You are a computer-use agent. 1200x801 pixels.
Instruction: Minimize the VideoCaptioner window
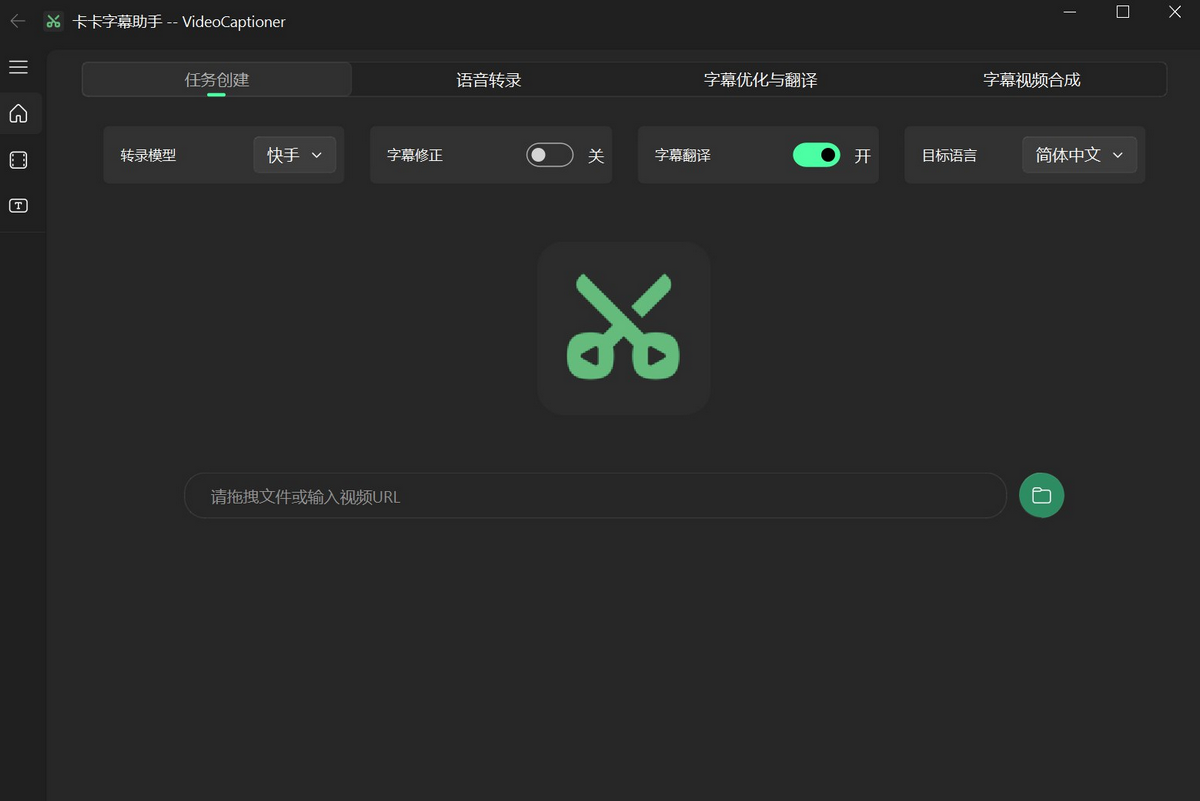(1070, 12)
